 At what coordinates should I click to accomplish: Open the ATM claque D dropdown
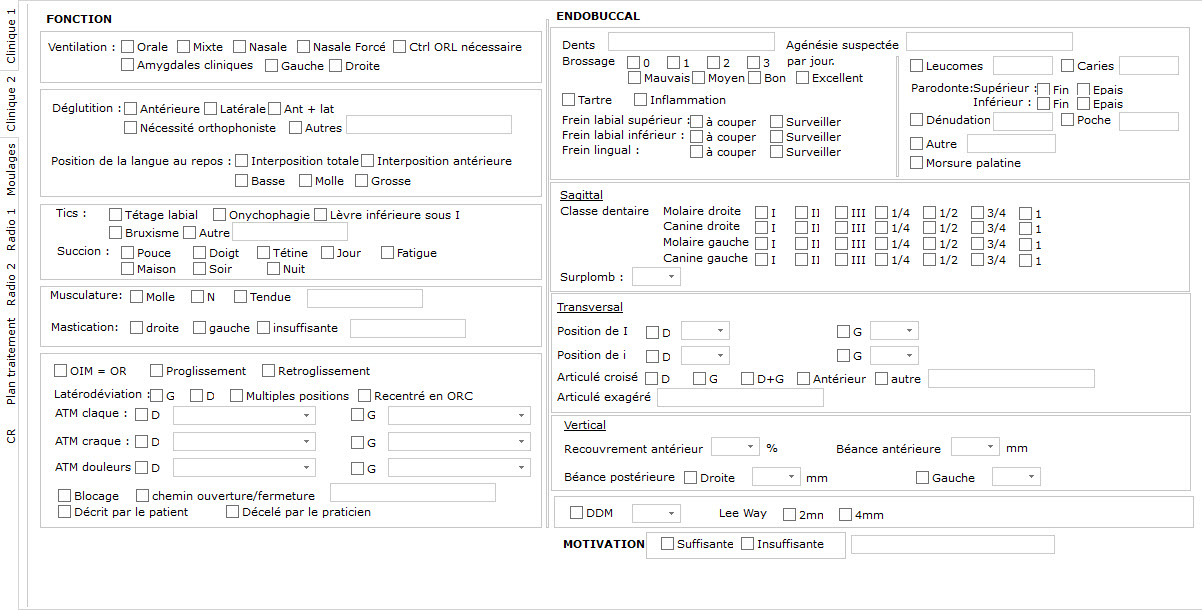(244, 415)
